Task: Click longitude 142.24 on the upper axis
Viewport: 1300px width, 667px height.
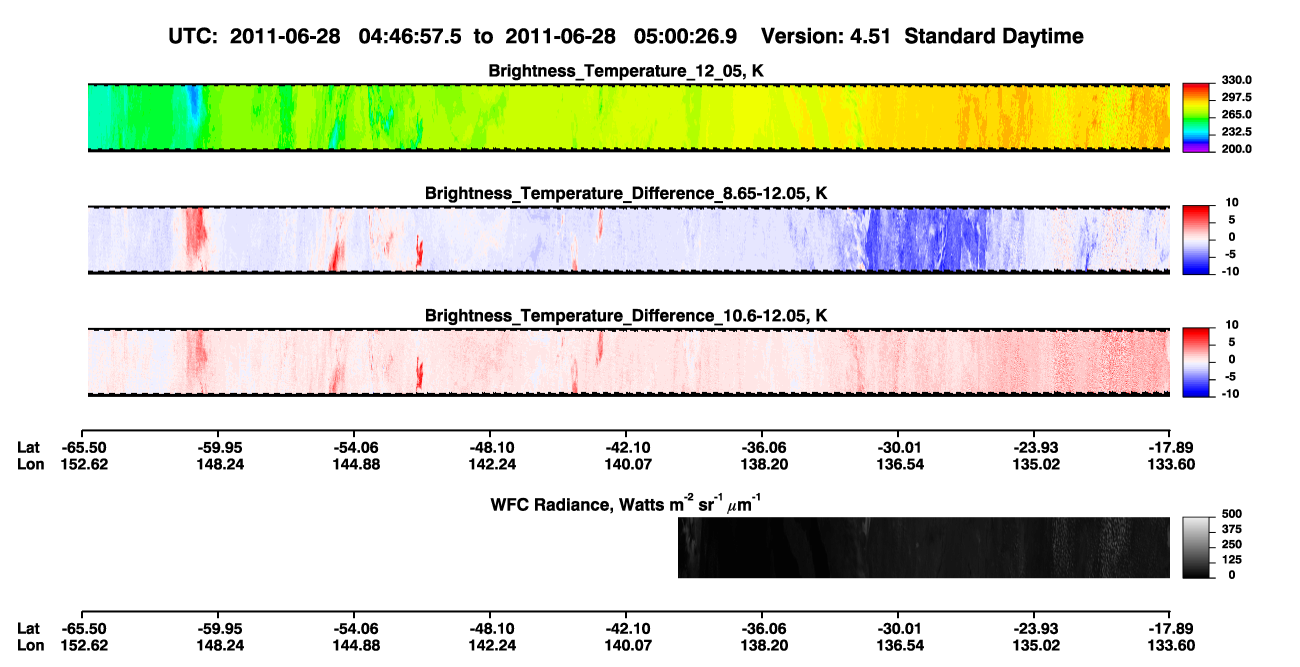Action: tap(490, 464)
